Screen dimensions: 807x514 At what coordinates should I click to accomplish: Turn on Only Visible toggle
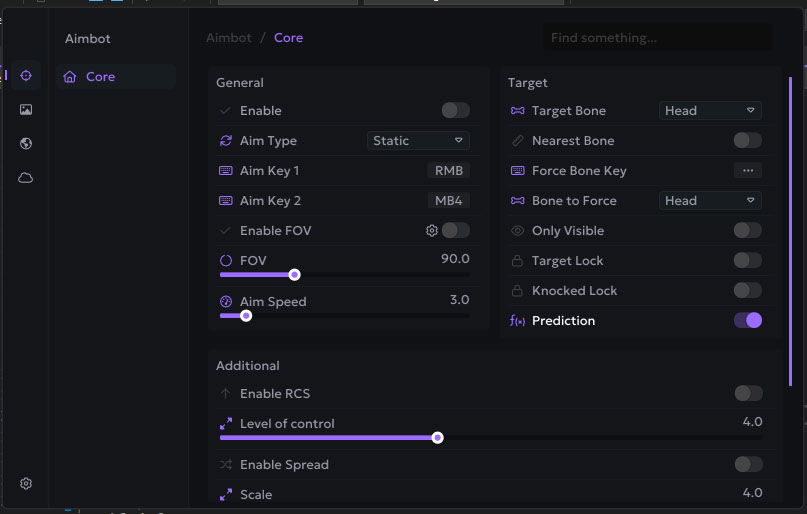click(x=747, y=231)
